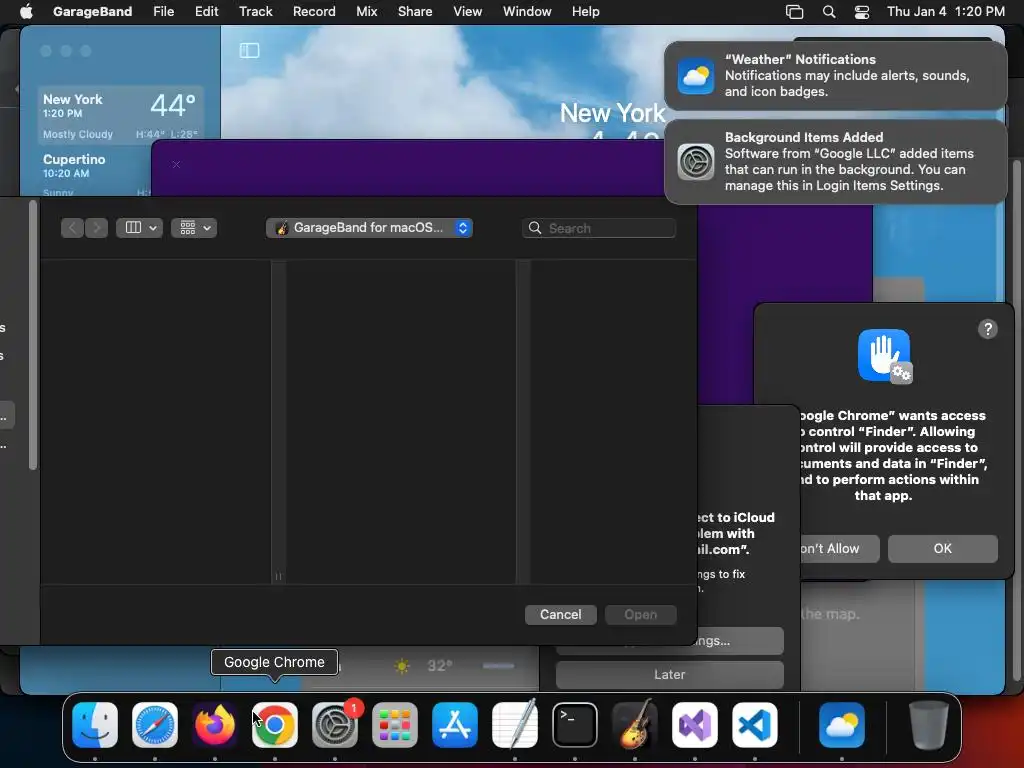Click the Background Items Added notification

pos(835,161)
